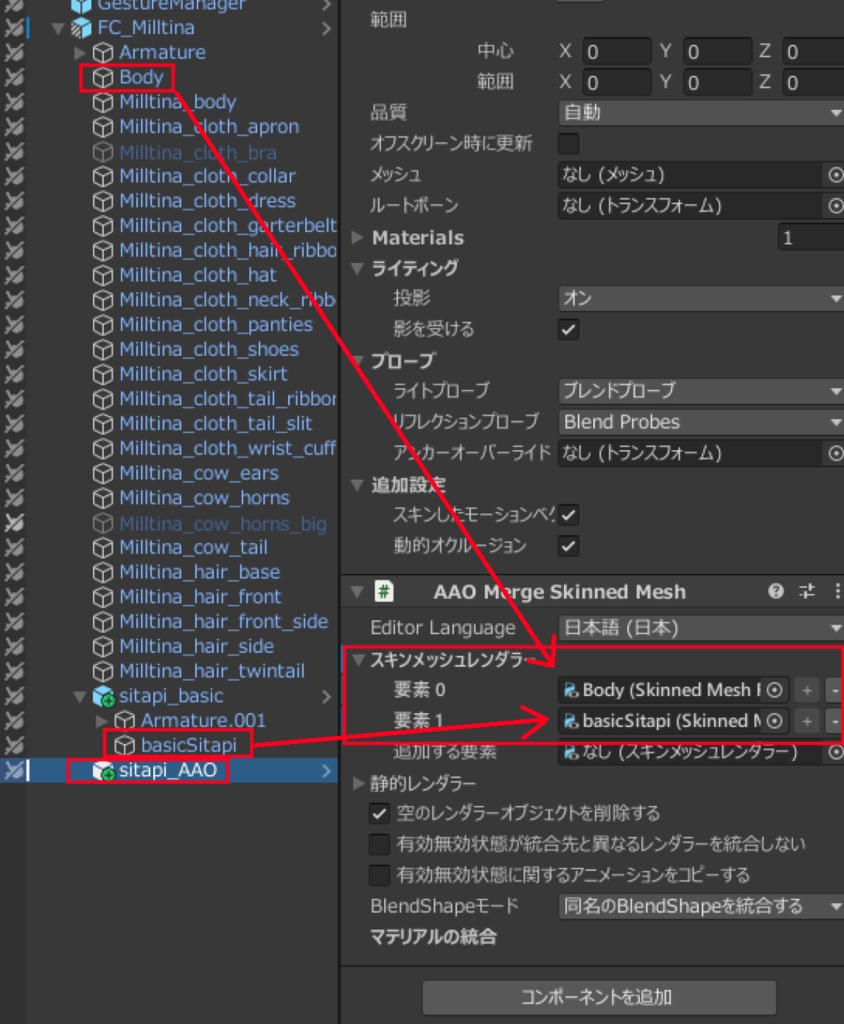Uncheck 空のレンダラーオブジェクトを削除する
Screen dimensions: 844x1024
click(379, 813)
